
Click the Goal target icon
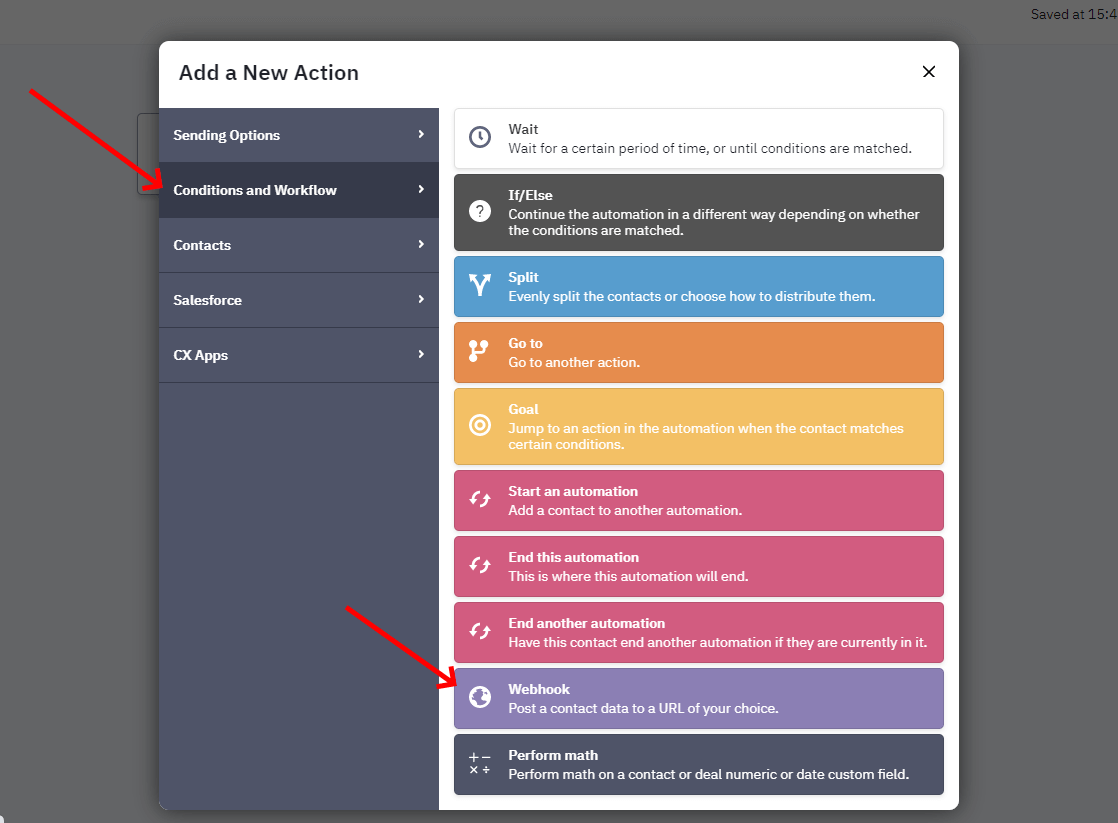[480, 425]
